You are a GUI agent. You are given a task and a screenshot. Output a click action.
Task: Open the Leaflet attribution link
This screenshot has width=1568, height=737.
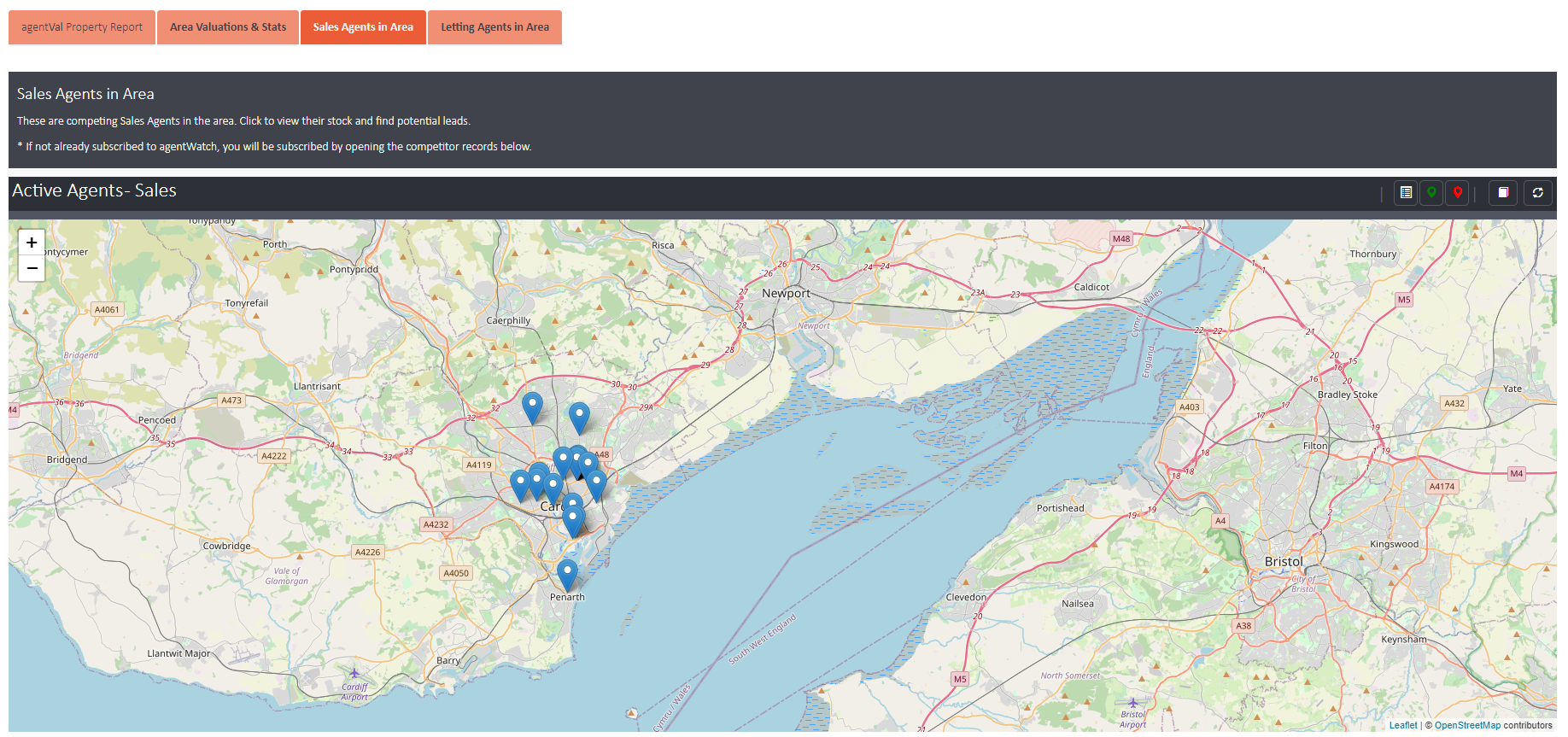(1402, 725)
